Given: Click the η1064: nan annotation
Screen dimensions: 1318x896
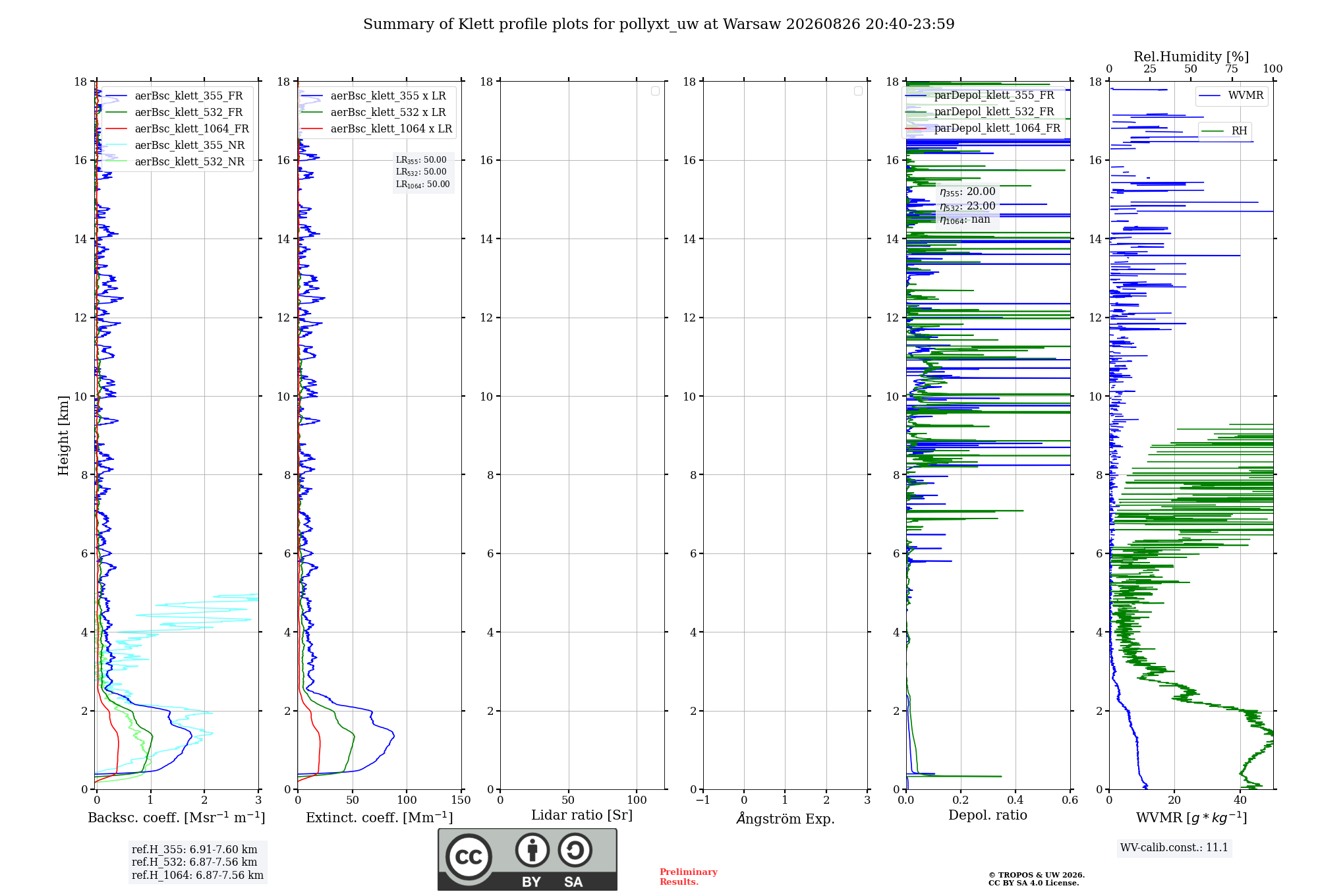Looking at the screenshot, I should (965, 220).
